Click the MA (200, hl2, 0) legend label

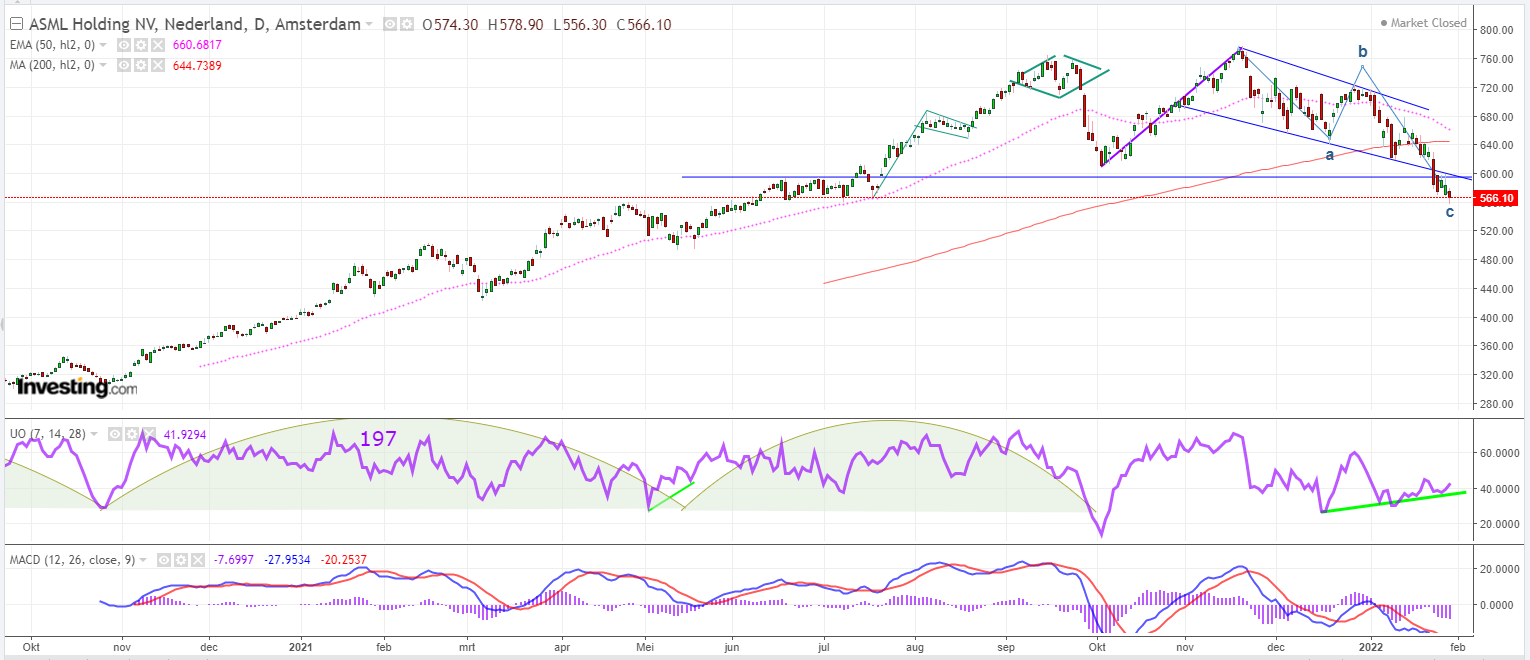50,65
